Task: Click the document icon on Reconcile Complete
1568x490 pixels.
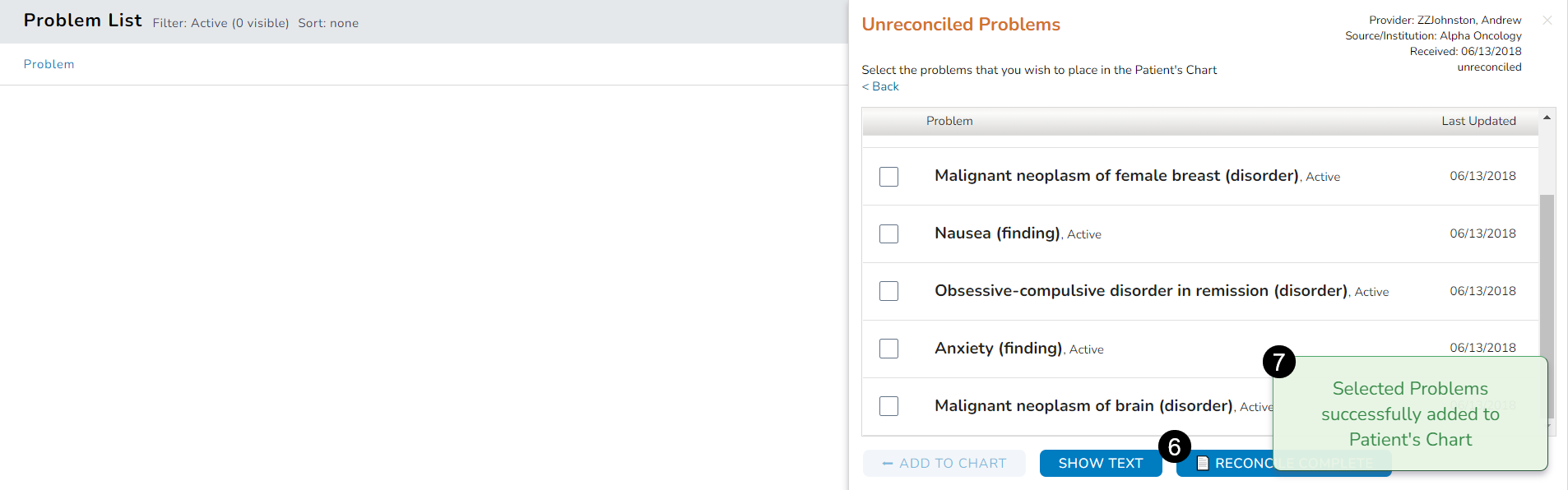Action: tap(1202, 464)
